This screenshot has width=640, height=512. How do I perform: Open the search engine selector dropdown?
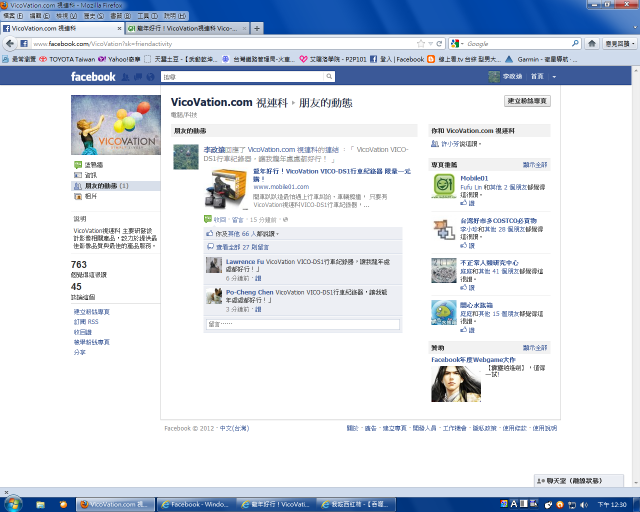click(458, 43)
